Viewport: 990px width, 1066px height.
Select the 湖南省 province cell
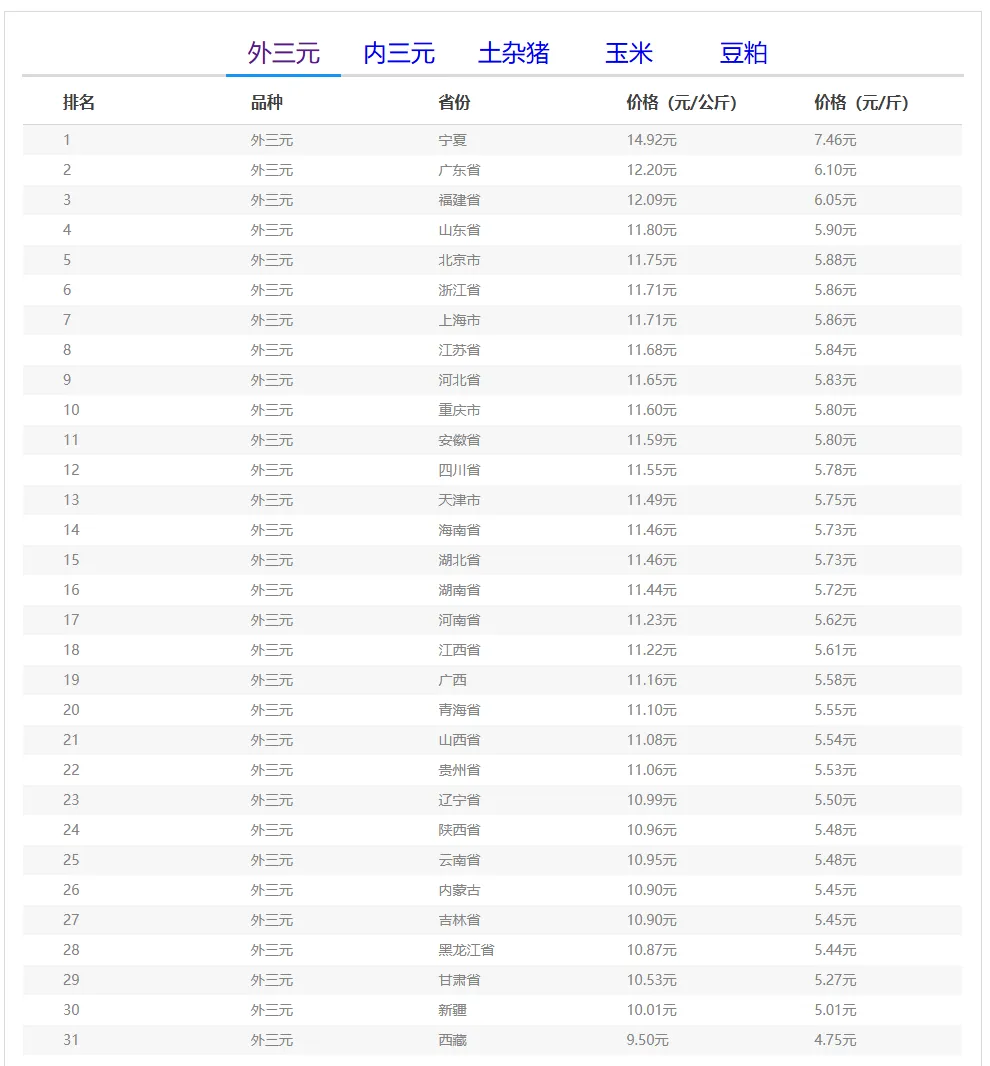tap(459, 589)
